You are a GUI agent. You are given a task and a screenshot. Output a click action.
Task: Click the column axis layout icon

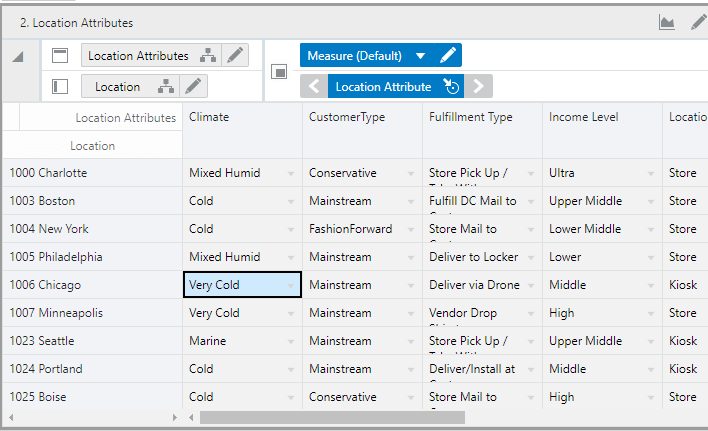pos(60,56)
